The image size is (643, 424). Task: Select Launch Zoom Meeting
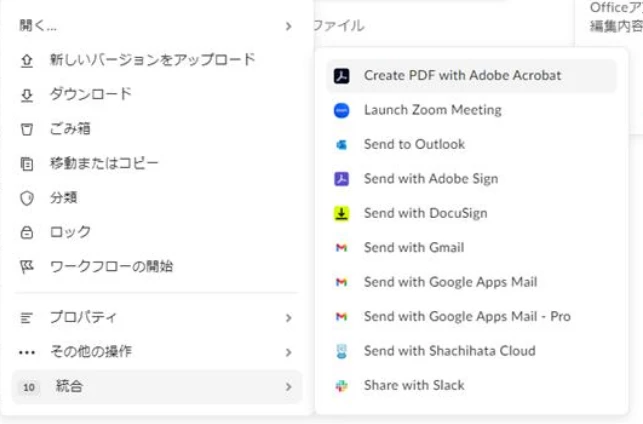pyautogui.click(x=472, y=110)
